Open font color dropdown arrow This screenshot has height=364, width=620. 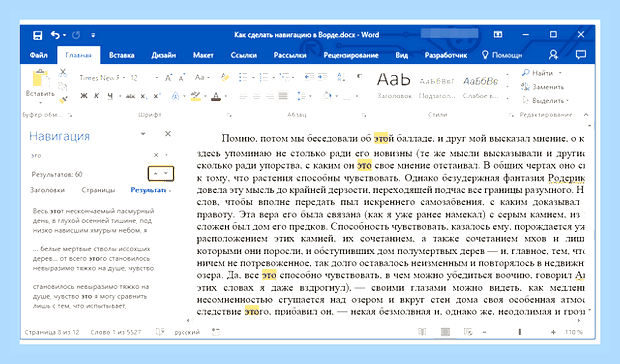[226, 96]
